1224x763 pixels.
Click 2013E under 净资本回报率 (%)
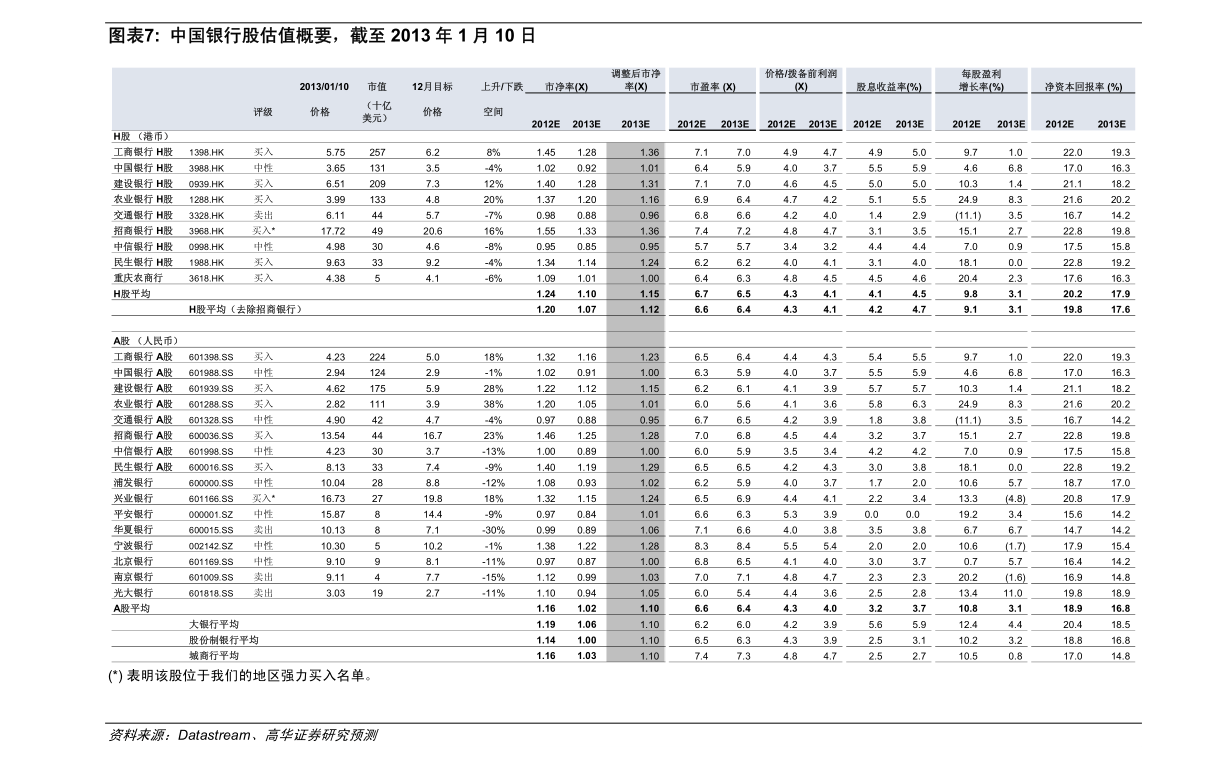(1111, 124)
